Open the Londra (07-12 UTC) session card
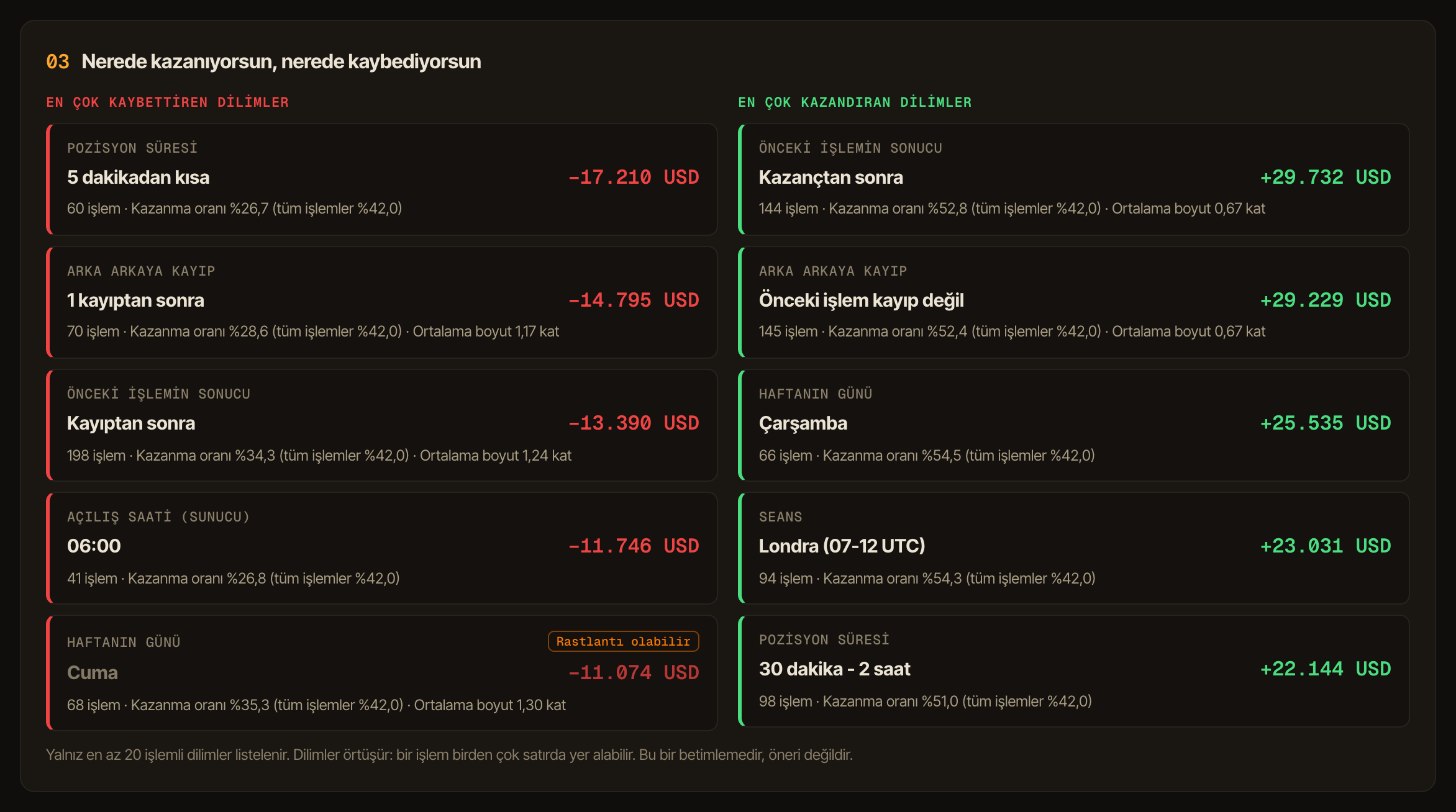1456x812 pixels. pyautogui.click(x=1073, y=548)
